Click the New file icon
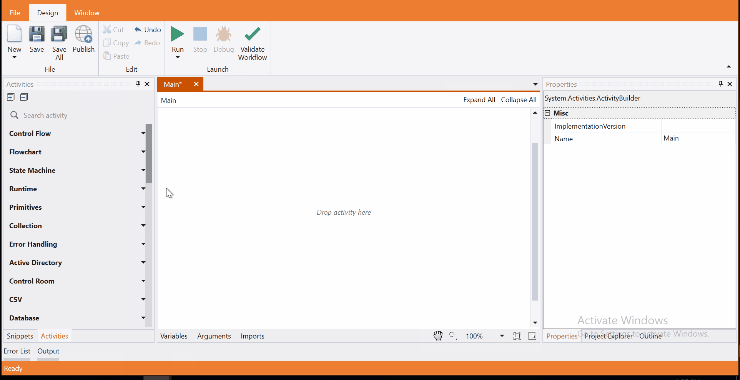This screenshot has width=740, height=380. point(15,34)
